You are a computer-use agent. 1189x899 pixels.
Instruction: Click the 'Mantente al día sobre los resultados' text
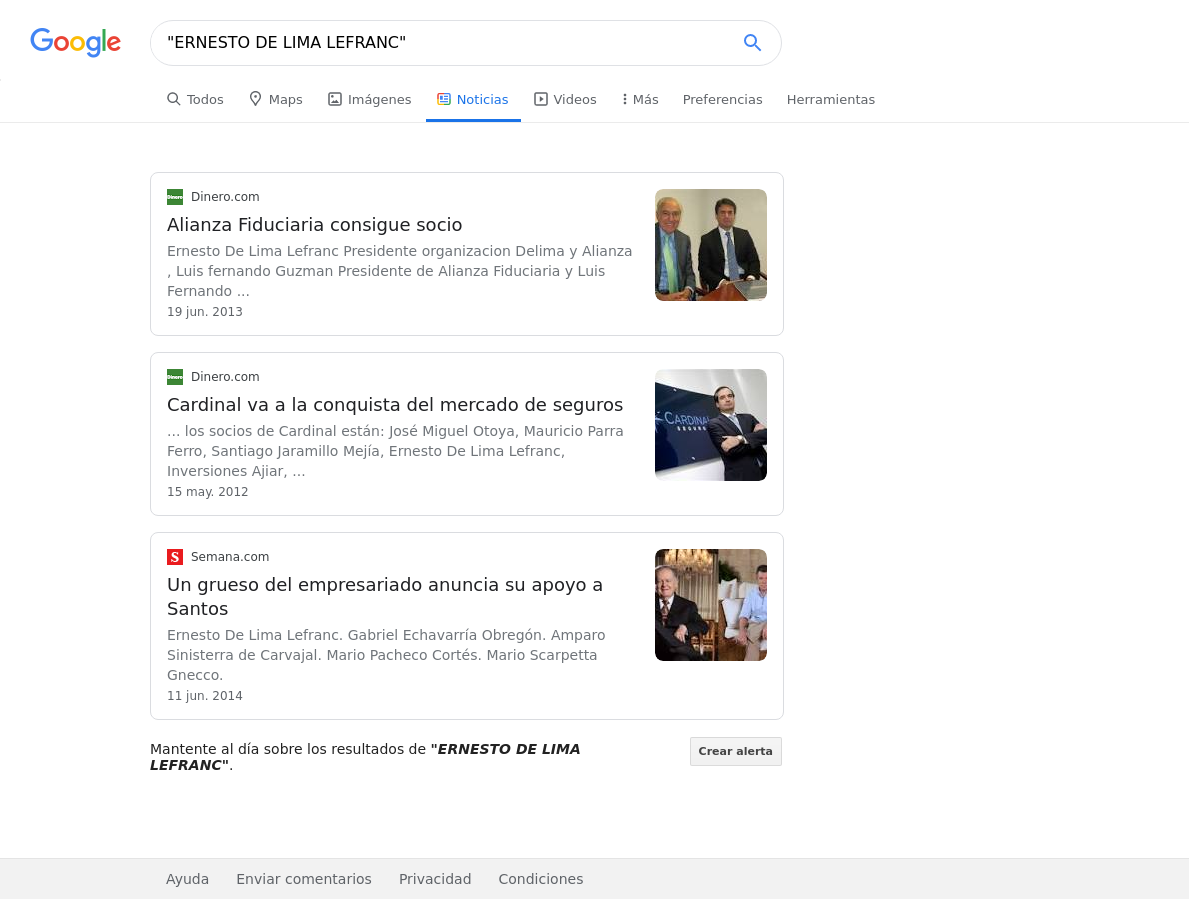365,757
